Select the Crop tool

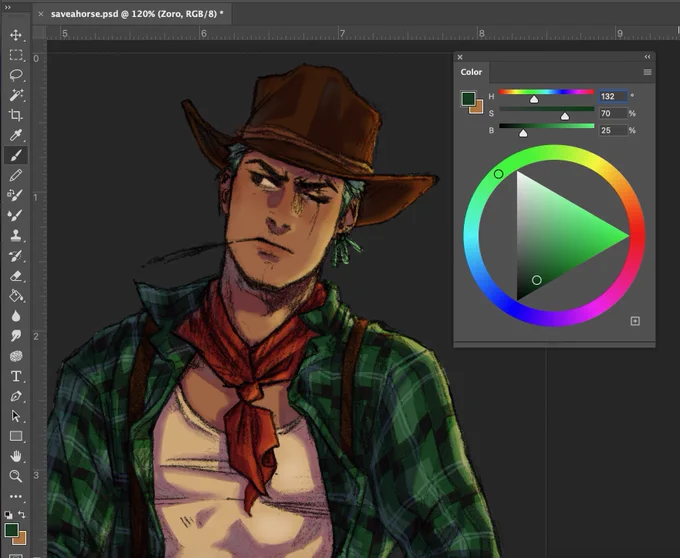click(x=16, y=115)
